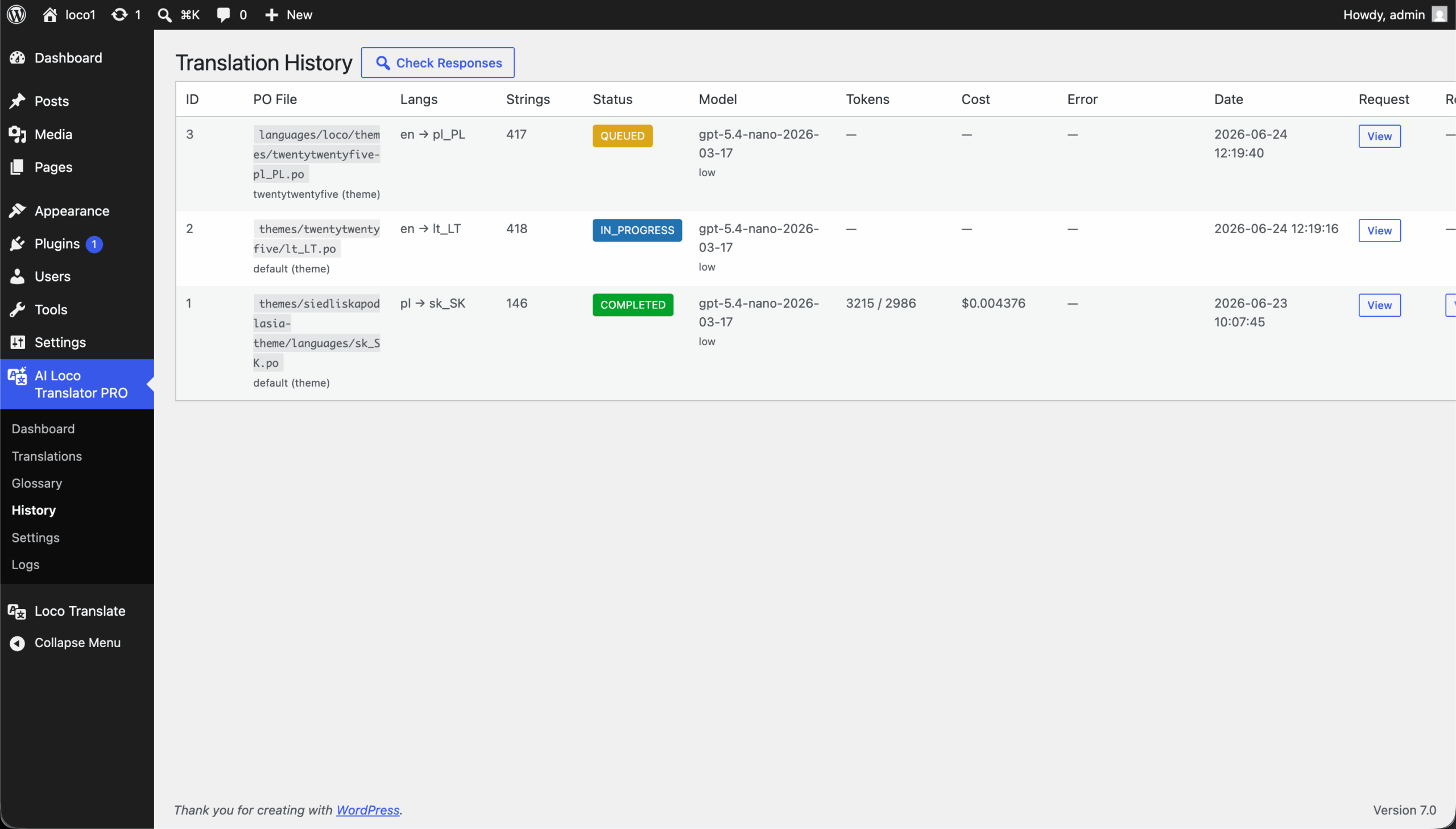Viewport: 1456px width, 829px height.
Task: Click the IN_PROGRESS status badge
Action: (637, 231)
